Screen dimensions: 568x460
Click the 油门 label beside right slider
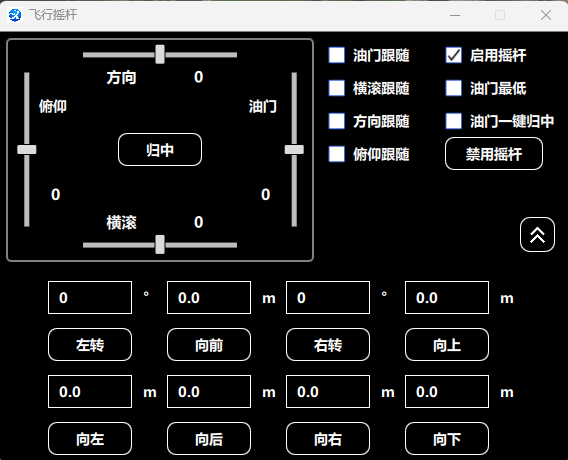click(x=263, y=106)
